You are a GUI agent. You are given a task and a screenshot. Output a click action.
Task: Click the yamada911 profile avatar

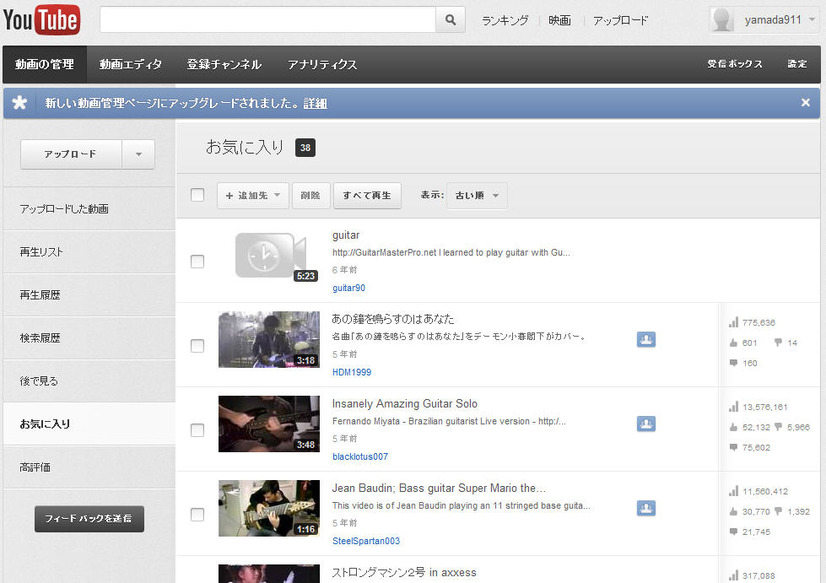(x=722, y=20)
